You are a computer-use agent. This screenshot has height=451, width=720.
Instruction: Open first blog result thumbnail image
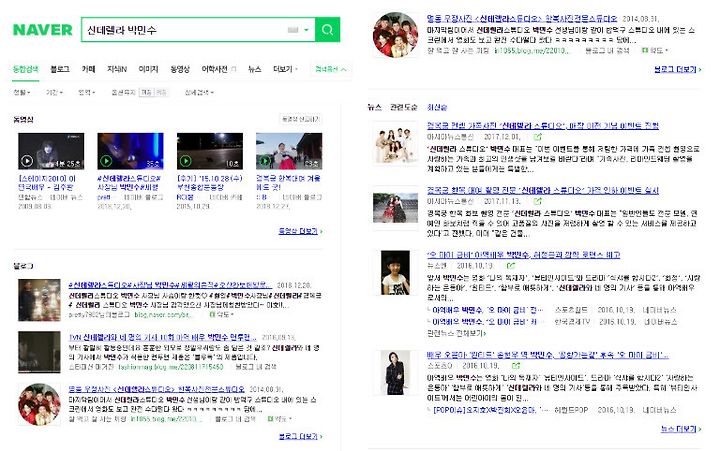click(39, 300)
